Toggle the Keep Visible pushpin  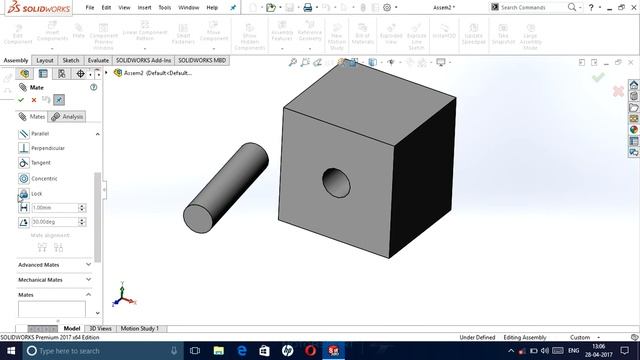[59, 100]
